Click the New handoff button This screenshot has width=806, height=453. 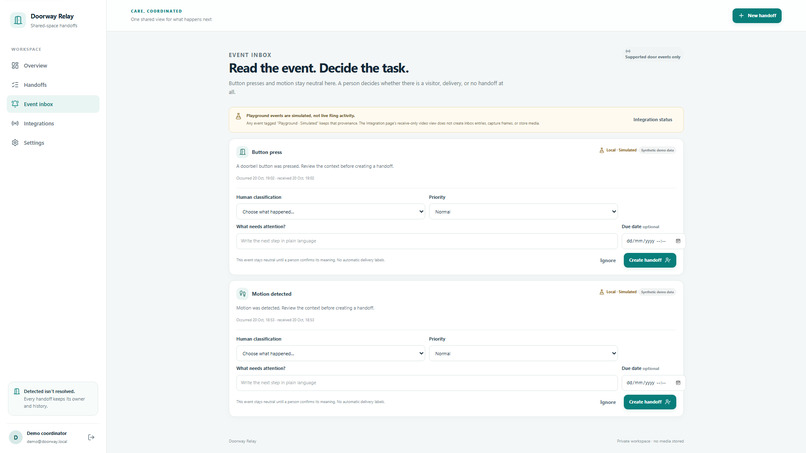[757, 16]
